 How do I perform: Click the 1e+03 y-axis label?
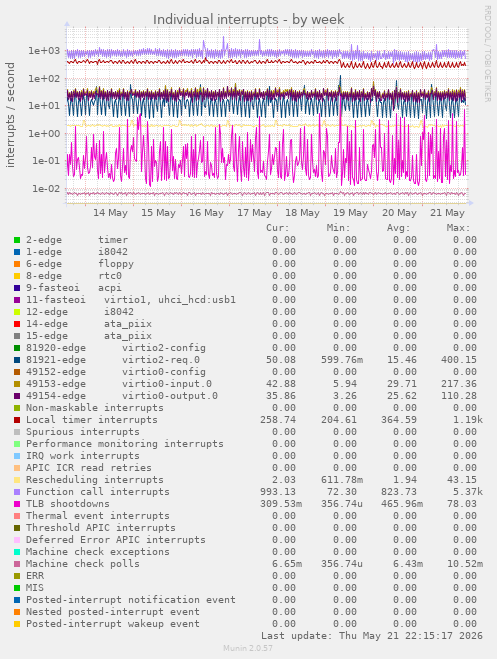44,51
